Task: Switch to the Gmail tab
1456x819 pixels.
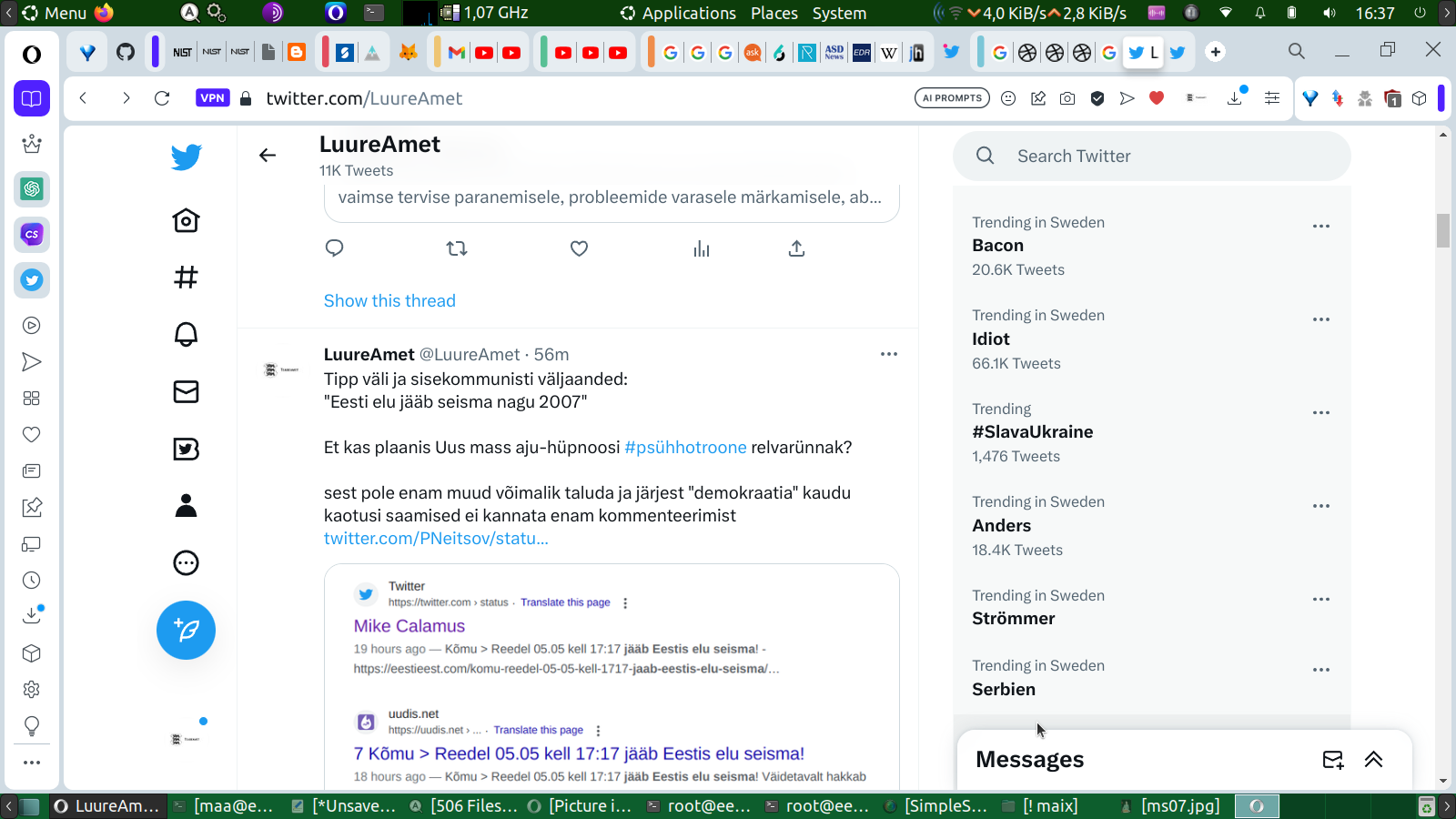Action: 457,53
